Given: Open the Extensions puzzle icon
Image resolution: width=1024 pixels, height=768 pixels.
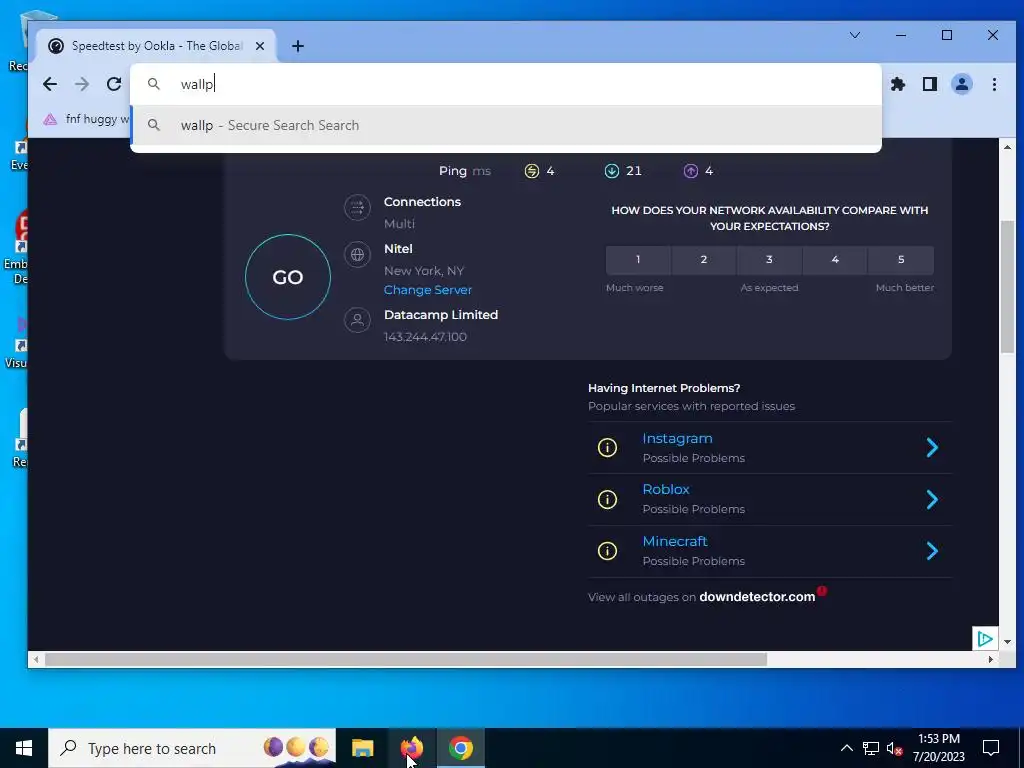Looking at the screenshot, I should [898, 84].
